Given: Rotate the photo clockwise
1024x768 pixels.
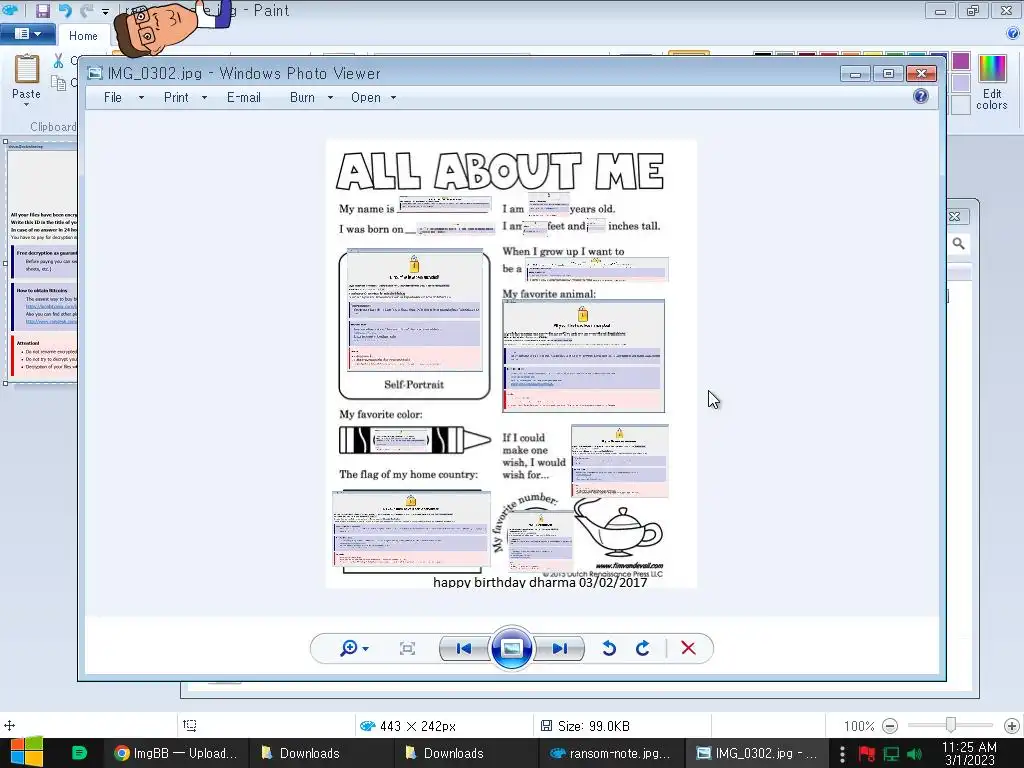Looking at the screenshot, I should click(x=643, y=648).
